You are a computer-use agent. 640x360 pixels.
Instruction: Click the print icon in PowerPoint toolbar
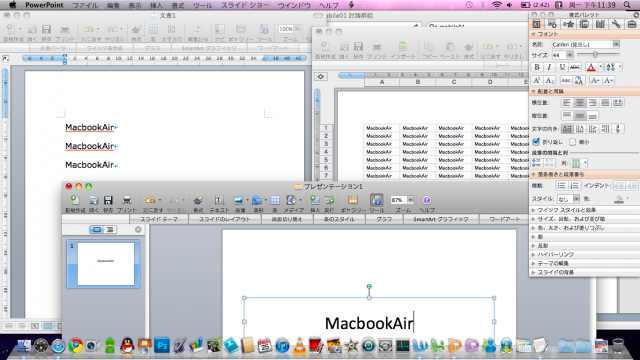click(x=127, y=200)
